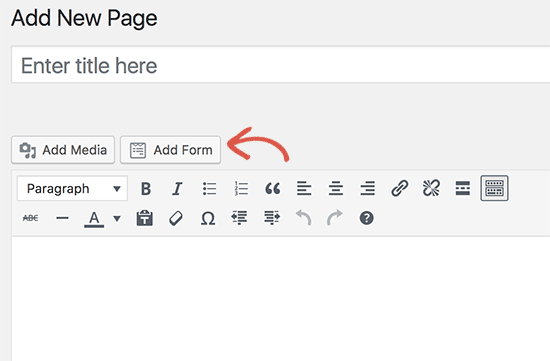This screenshot has height=361, width=550.
Task: Click inside the page content editor area
Action: point(281,299)
